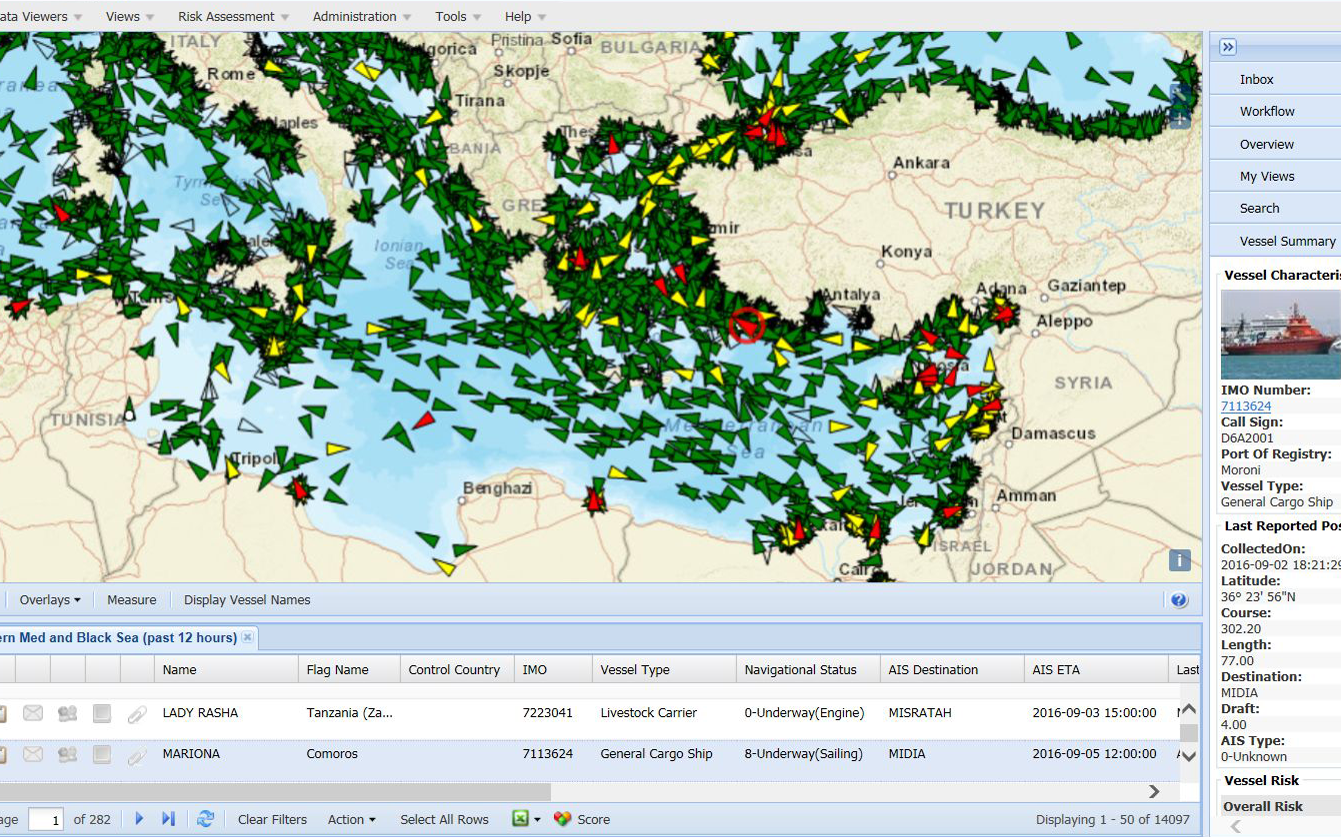Jump to last page of results
The image size is (1341, 837).
[168, 819]
